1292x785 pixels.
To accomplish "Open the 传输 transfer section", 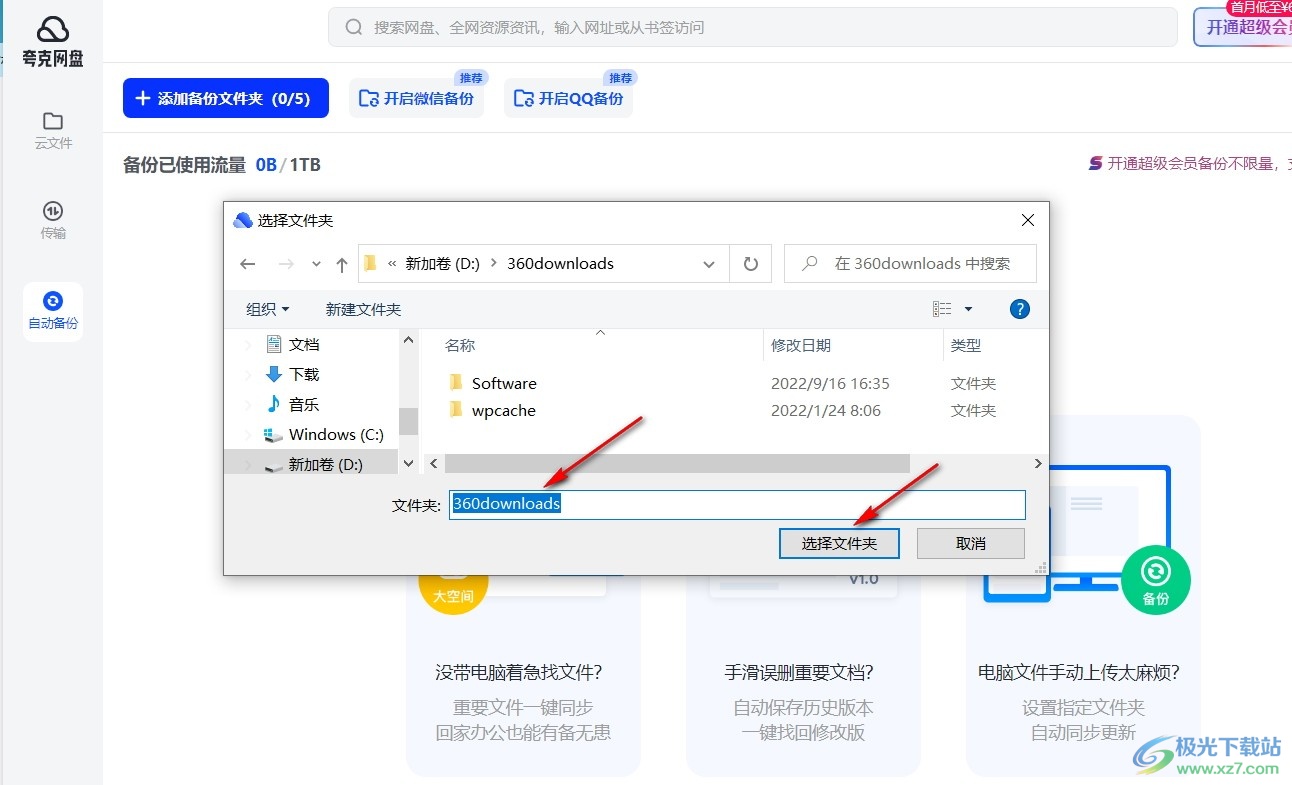I will (53, 221).
